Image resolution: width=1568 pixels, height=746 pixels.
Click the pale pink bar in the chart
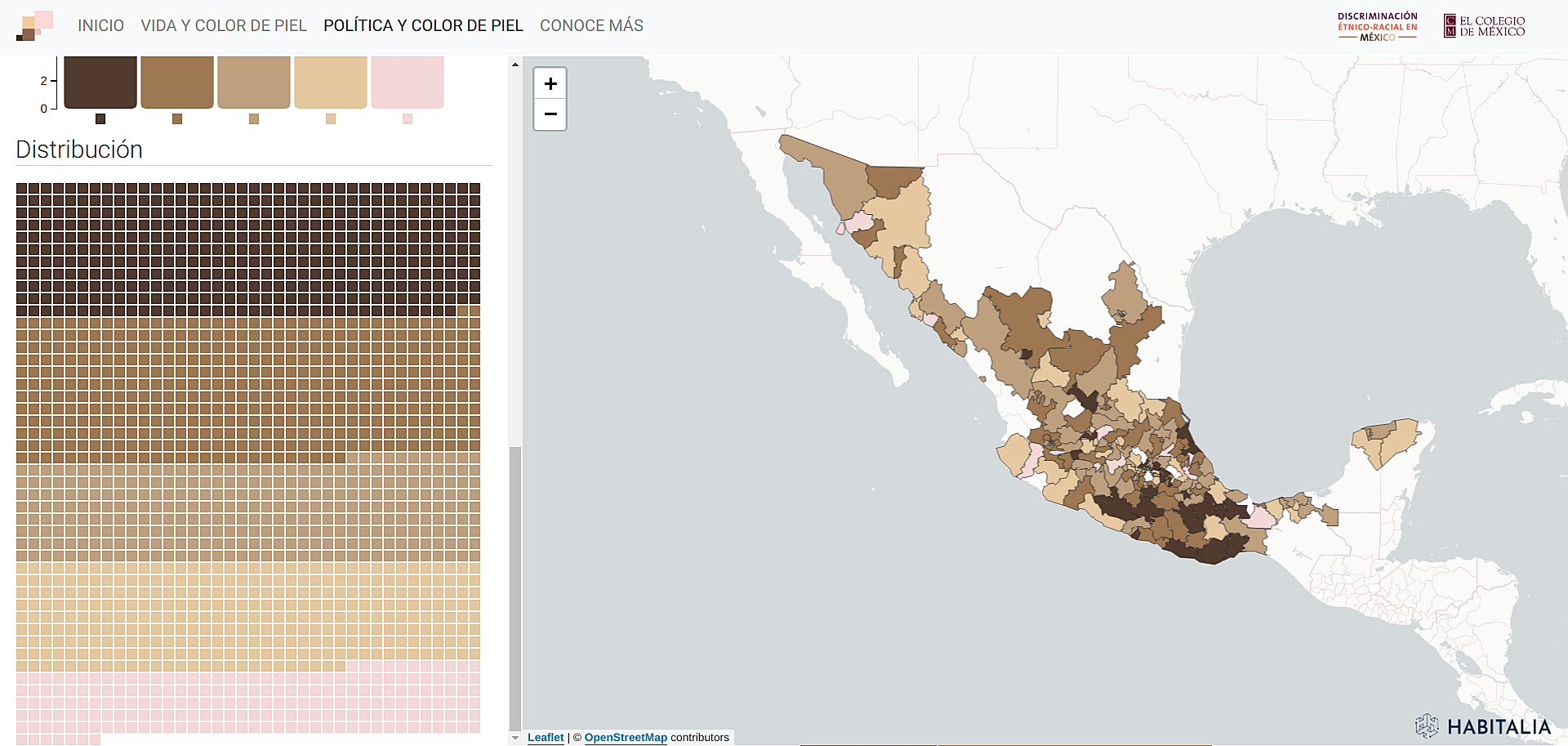408,82
